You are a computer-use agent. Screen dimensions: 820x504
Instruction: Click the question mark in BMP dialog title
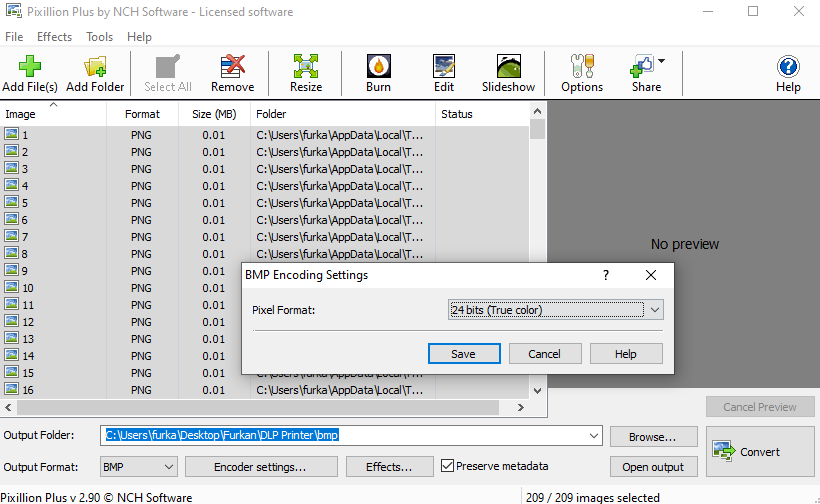(606, 275)
